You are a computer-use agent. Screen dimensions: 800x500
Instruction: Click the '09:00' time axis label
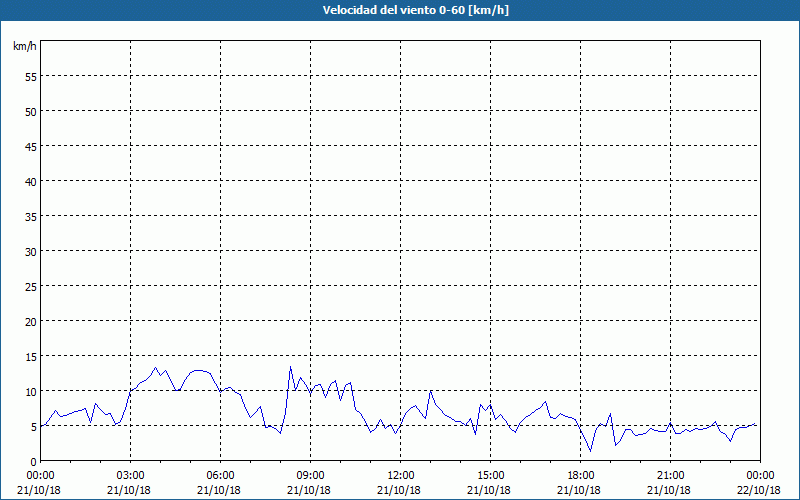click(x=310, y=476)
